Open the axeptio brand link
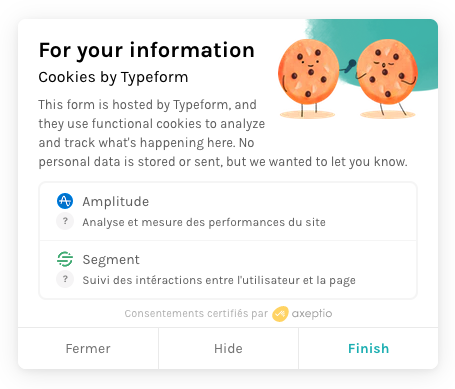Image resolution: width=455 pixels, height=389 pixels. pyautogui.click(x=312, y=314)
